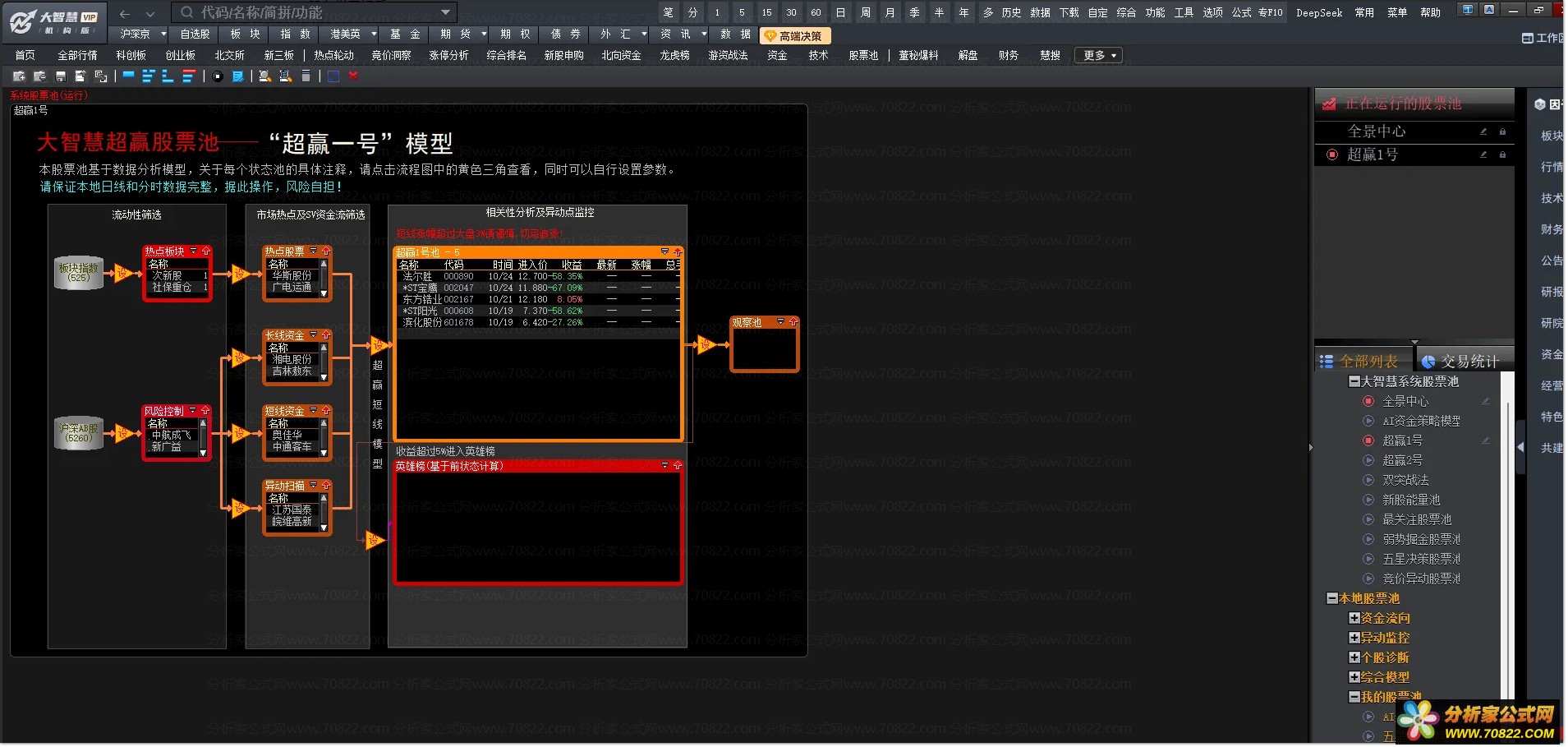Open the 工具 menu
1568x747 pixels.
(1184, 12)
